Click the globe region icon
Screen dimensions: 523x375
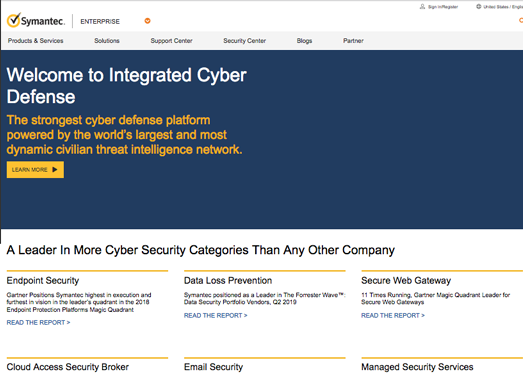479,7
